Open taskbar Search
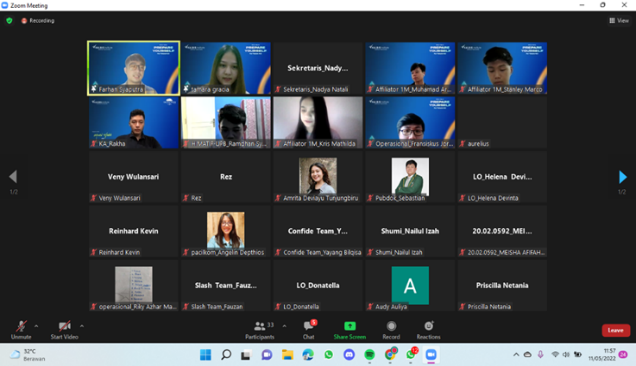Image resolution: width=636 pixels, height=366 pixels. coord(226,355)
